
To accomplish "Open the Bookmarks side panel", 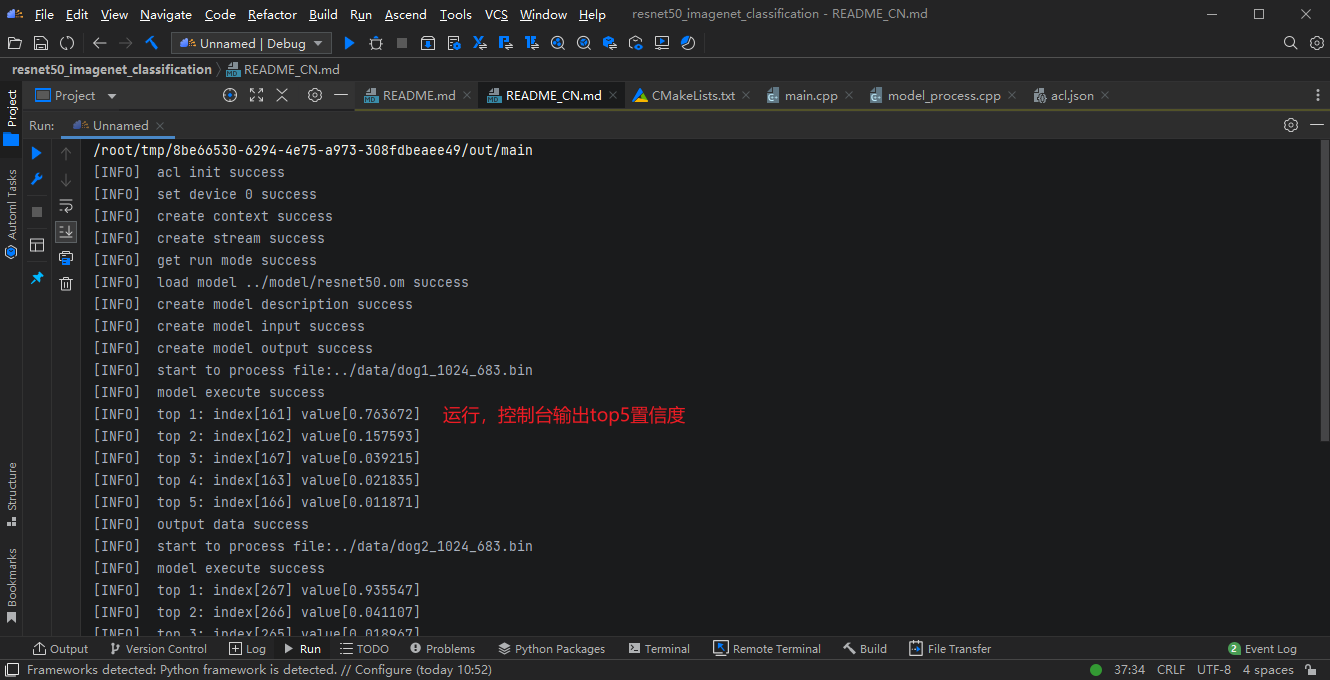I will point(11,585).
